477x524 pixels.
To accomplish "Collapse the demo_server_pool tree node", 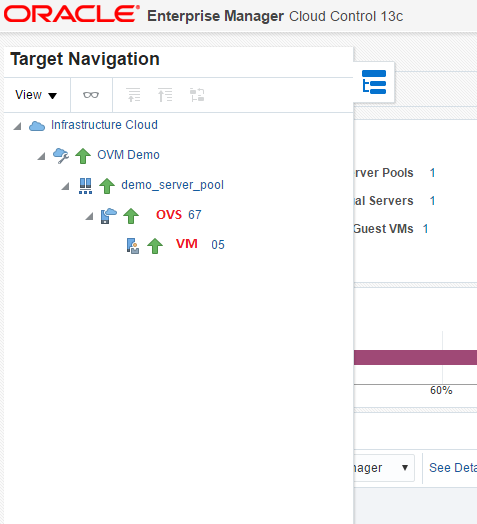I will point(66,186).
